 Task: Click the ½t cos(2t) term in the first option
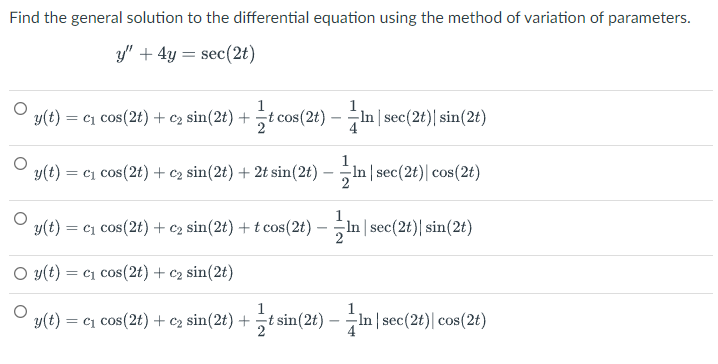tap(291, 118)
